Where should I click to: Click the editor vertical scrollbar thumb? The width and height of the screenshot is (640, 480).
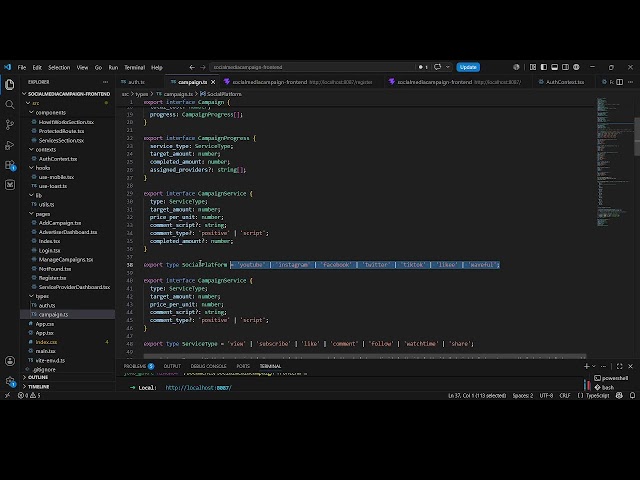pos(637,136)
